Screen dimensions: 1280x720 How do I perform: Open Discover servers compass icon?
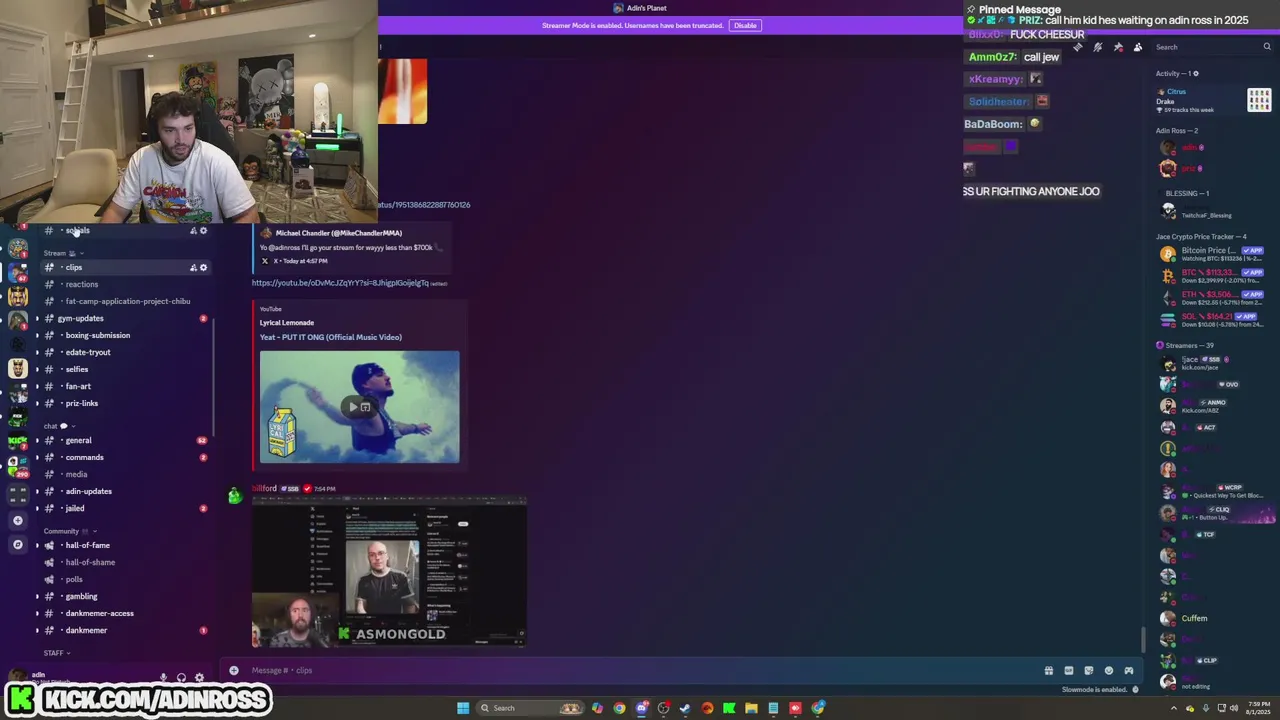(x=17, y=544)
